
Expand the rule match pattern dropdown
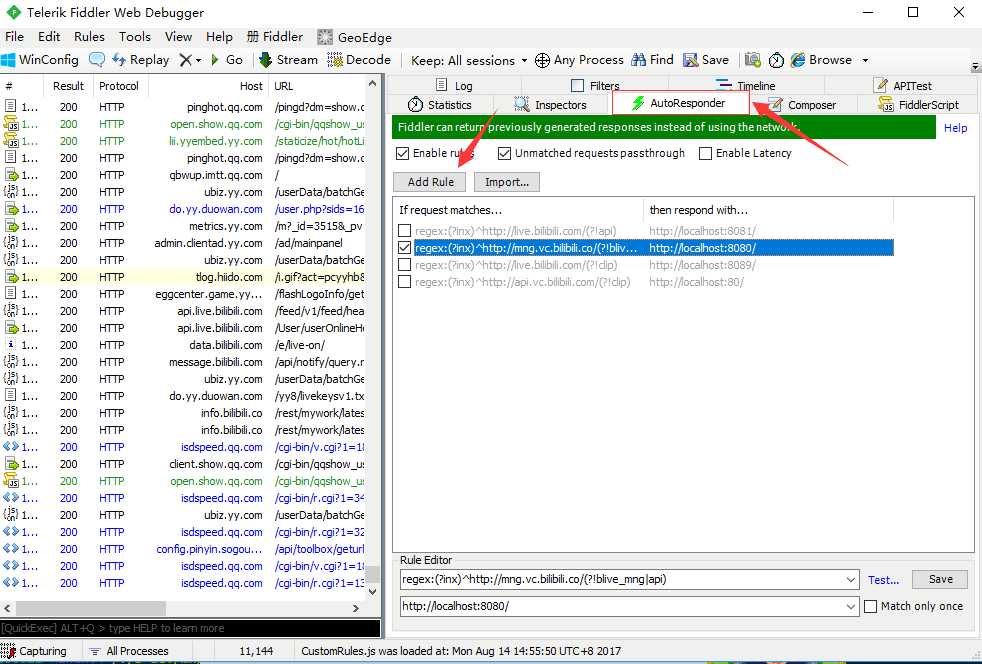point(850,579)
